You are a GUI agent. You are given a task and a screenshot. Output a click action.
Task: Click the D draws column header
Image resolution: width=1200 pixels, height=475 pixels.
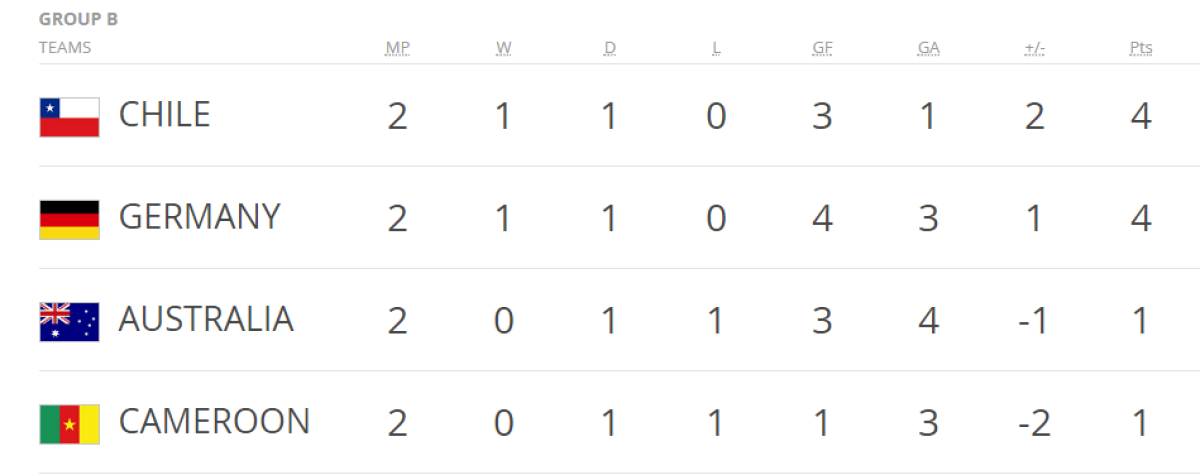tap(609, 48)
